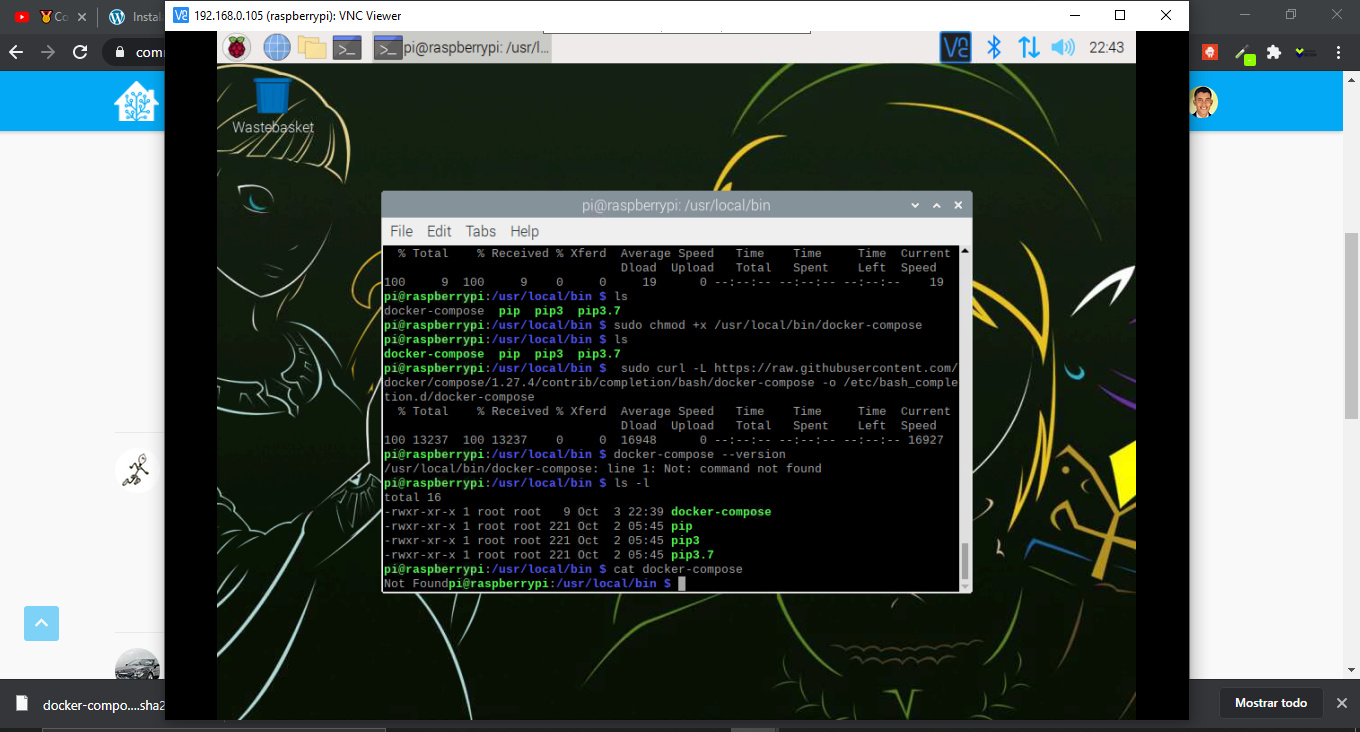
Task: Open the File Manager folders icon
Action: pos(312,47)
